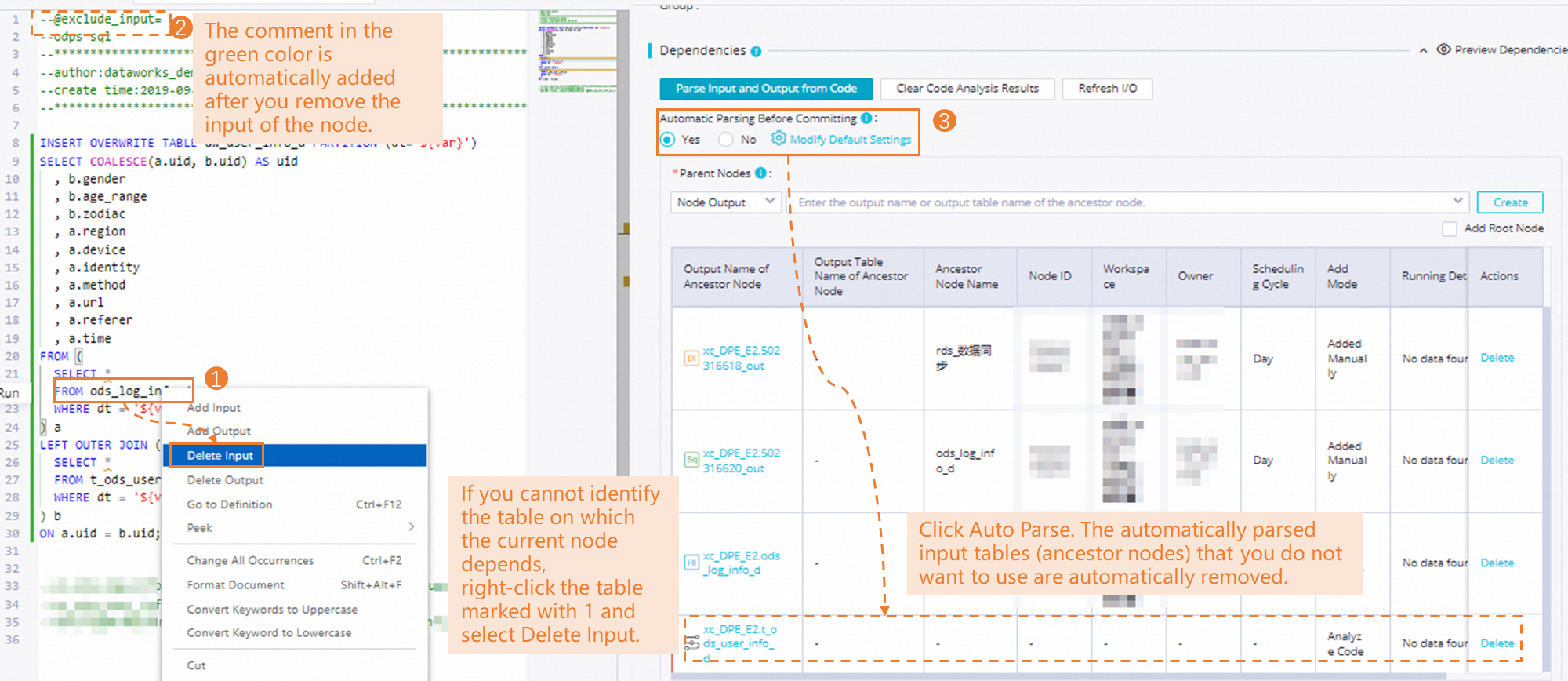1568x681 pixels.
Task: Click the DI node icon for xc_DPE_E2.502316618_out
Action: tap(691, 359)
